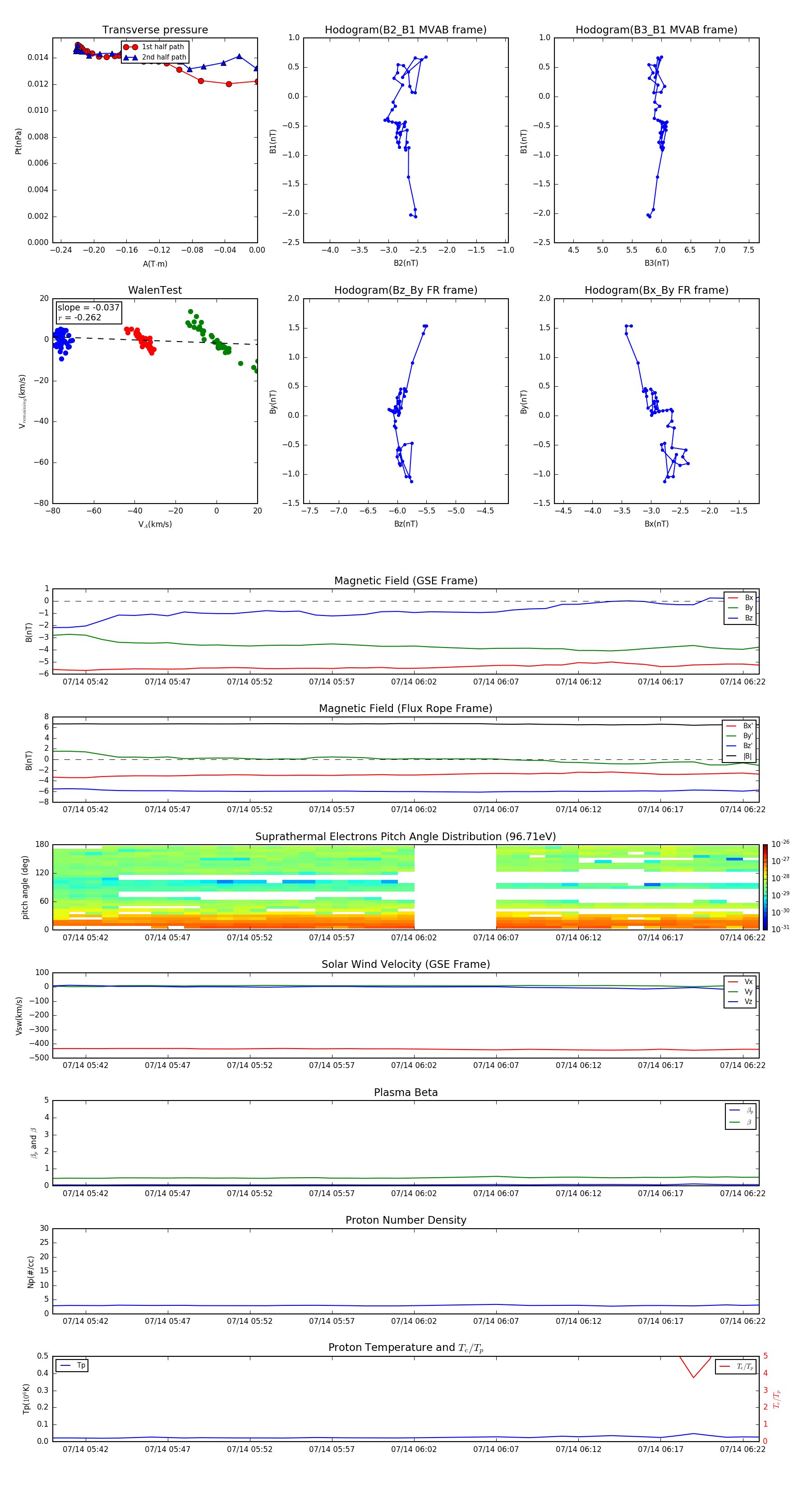The height and width of the screenshot is (1489, 812).
Task: Click the "Vz" legend entry in velocity panel
Action: [741, 1001]
